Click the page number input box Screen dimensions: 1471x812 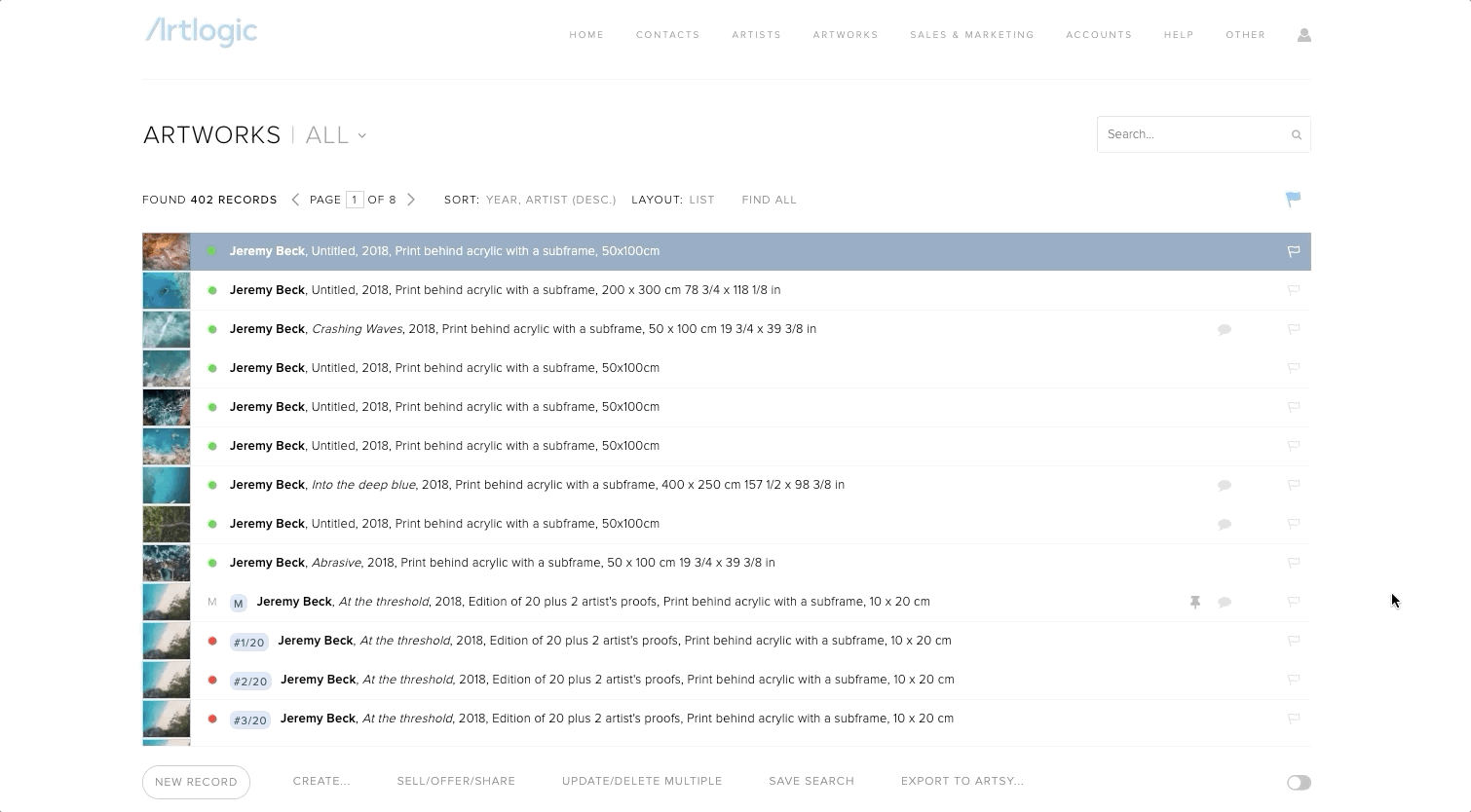coord(355,200)
